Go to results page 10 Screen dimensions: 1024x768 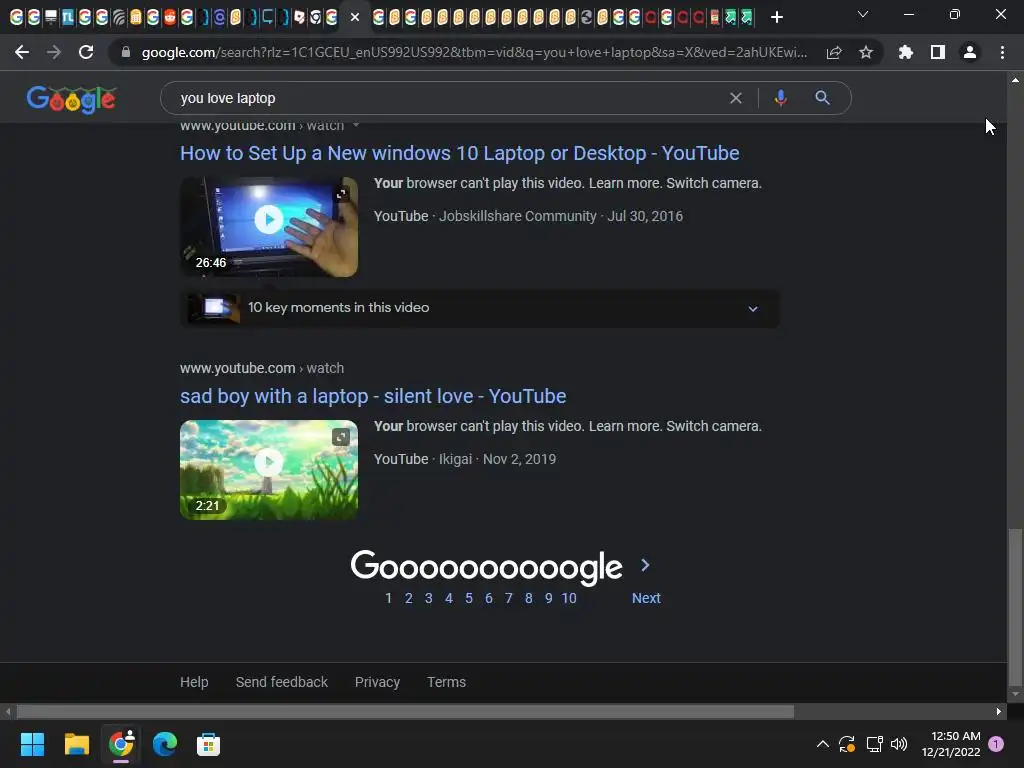[569, 598]
